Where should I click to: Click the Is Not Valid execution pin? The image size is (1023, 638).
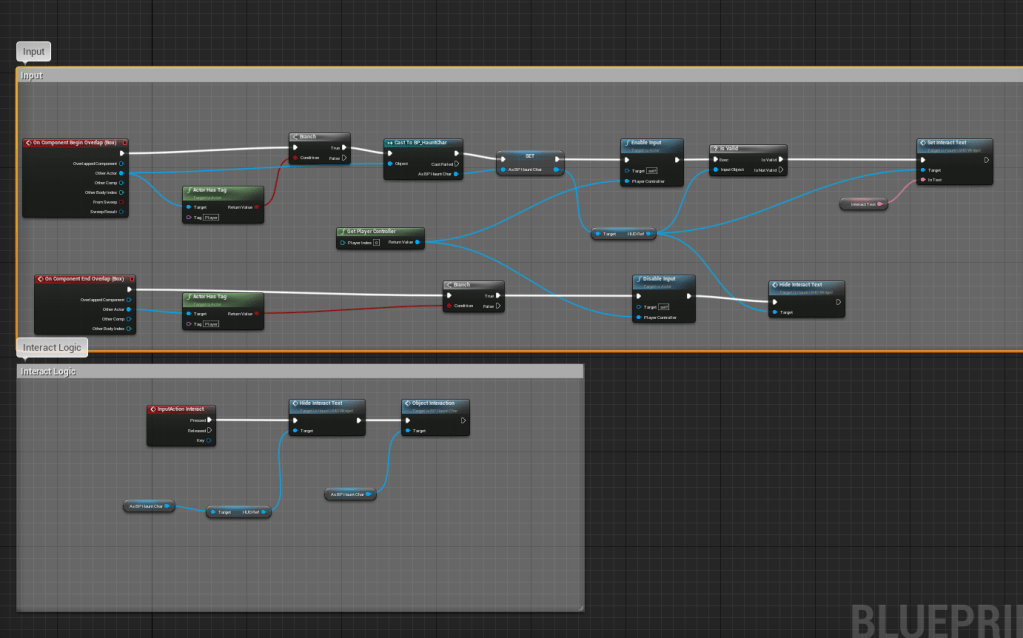coord(783,171)
